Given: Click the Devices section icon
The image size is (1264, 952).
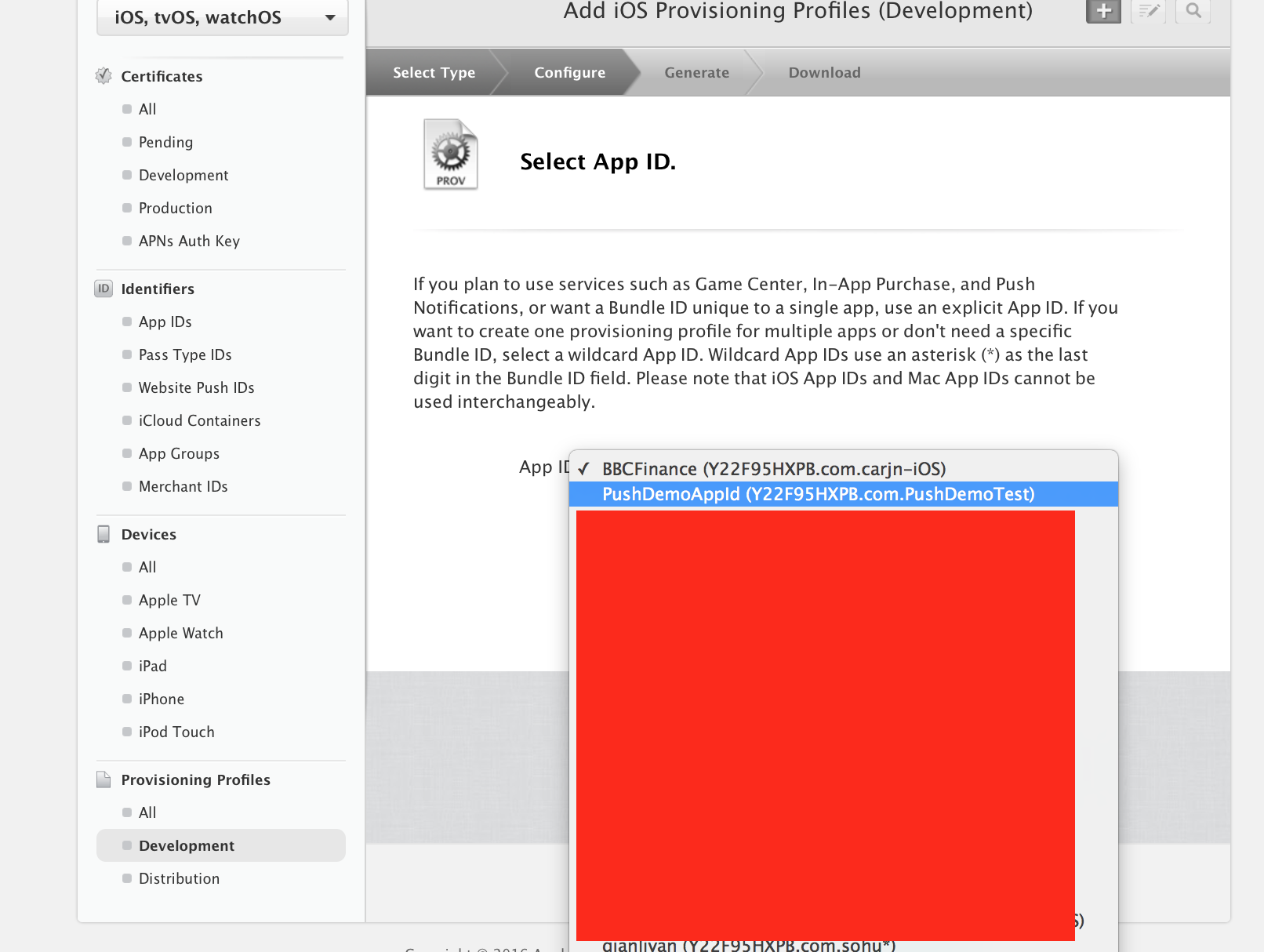Looking at the screenshot, I should (x=104, y=534).
